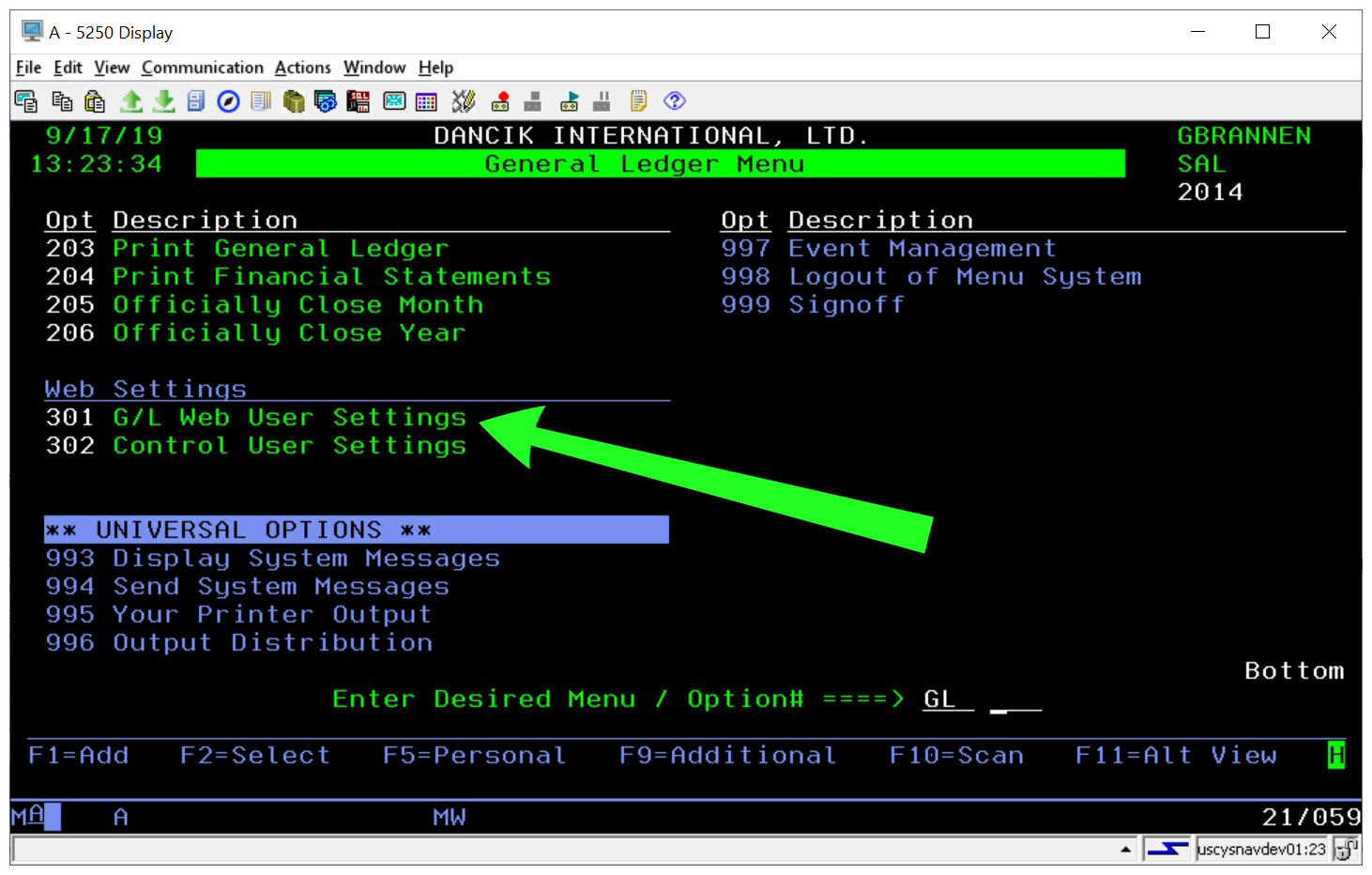Click the grey stop macro icon
The width and height of the screenshot is (1372, 875).
click(x=533, y=101)
